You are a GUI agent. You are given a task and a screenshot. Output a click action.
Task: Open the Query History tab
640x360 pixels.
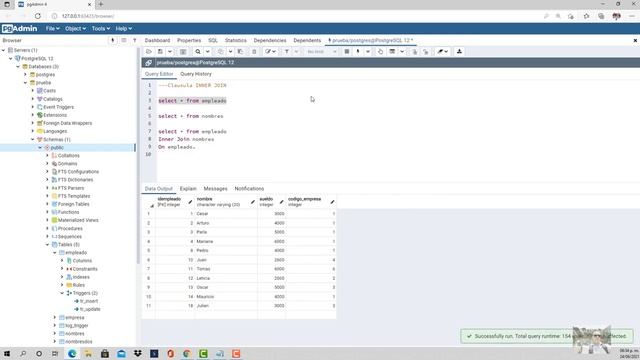(x=196, y=74)
